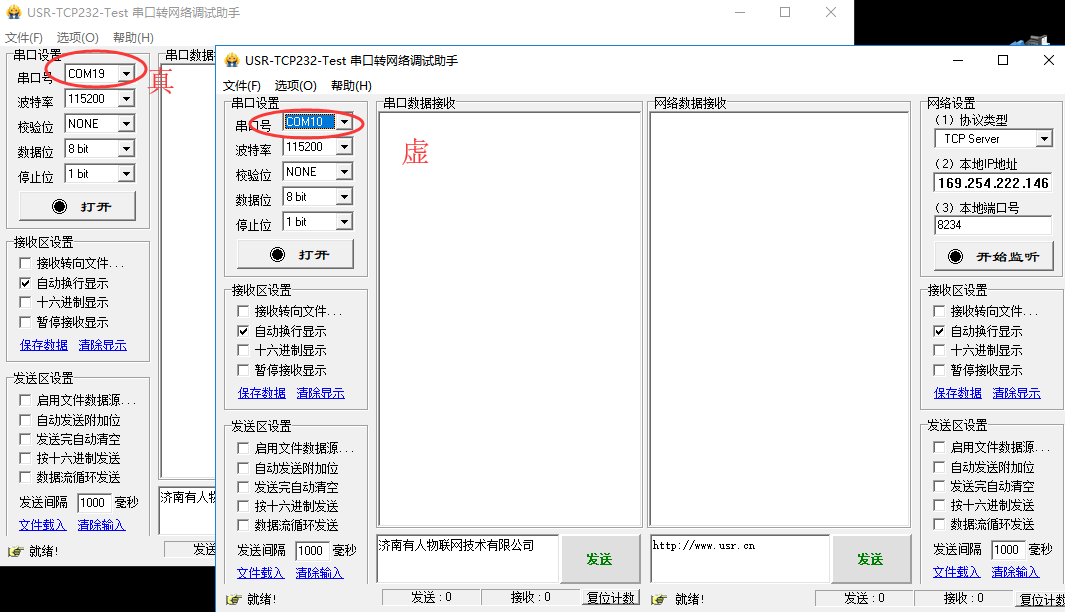Click the local port number field showing 8234
Screen dimensions: 1065x612
992,225
